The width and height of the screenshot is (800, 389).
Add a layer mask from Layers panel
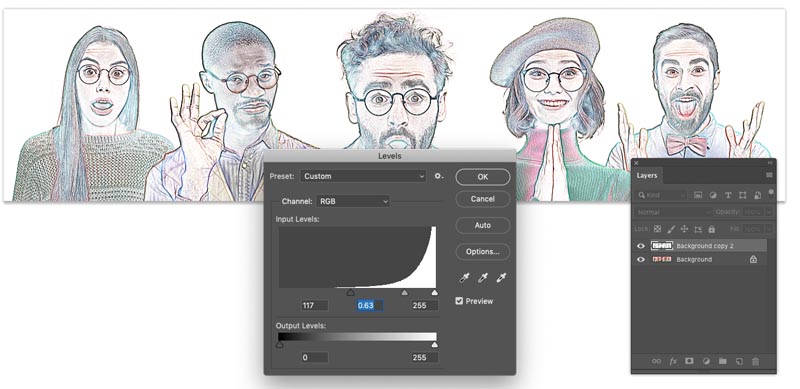pyautogui.click(x=689, y=361)
